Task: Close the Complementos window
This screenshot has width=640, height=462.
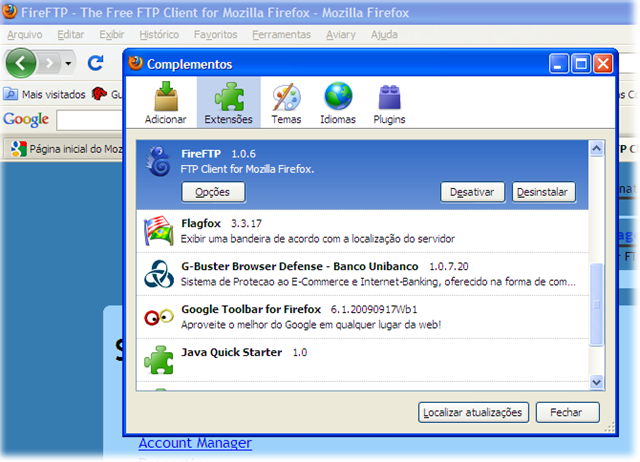Action: click(x=603, y=64)
